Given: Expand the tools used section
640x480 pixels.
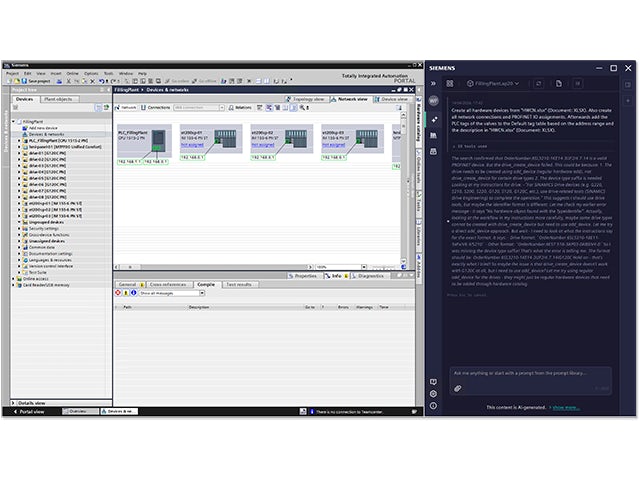Looking at the screenshot, I should pos(470,146).
